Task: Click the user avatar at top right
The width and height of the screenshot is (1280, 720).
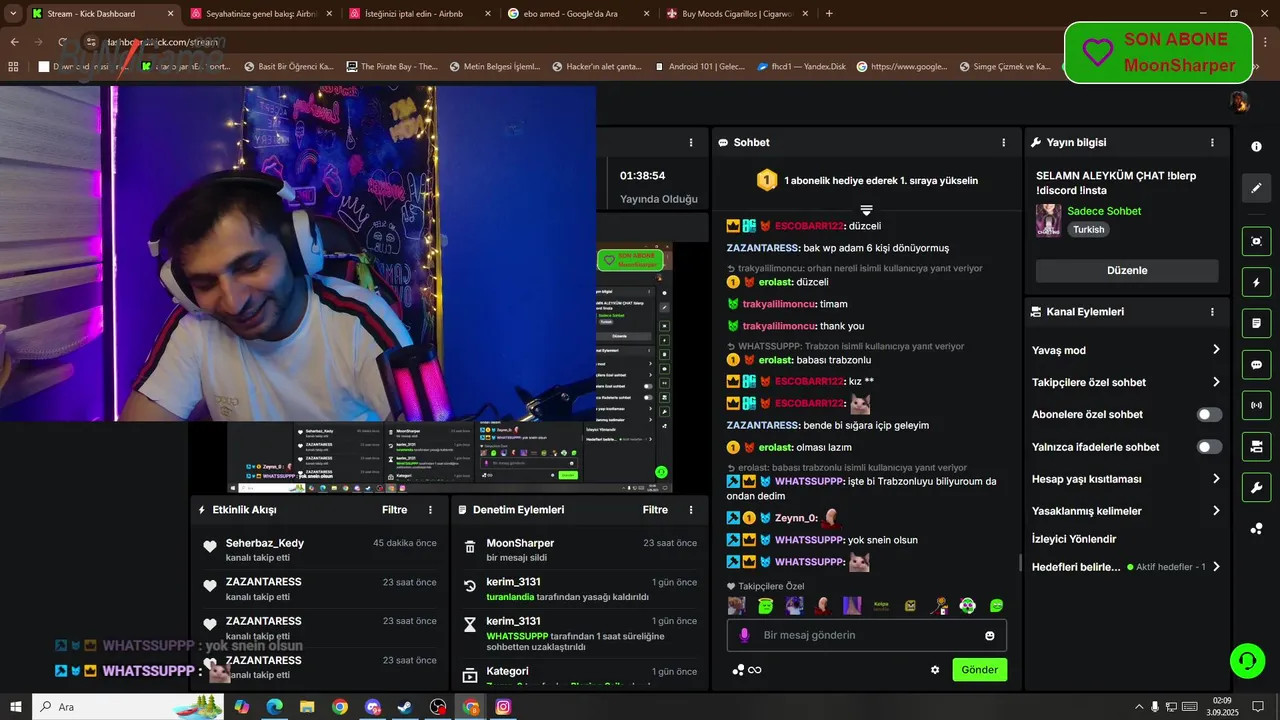Action: point(1240,102)
